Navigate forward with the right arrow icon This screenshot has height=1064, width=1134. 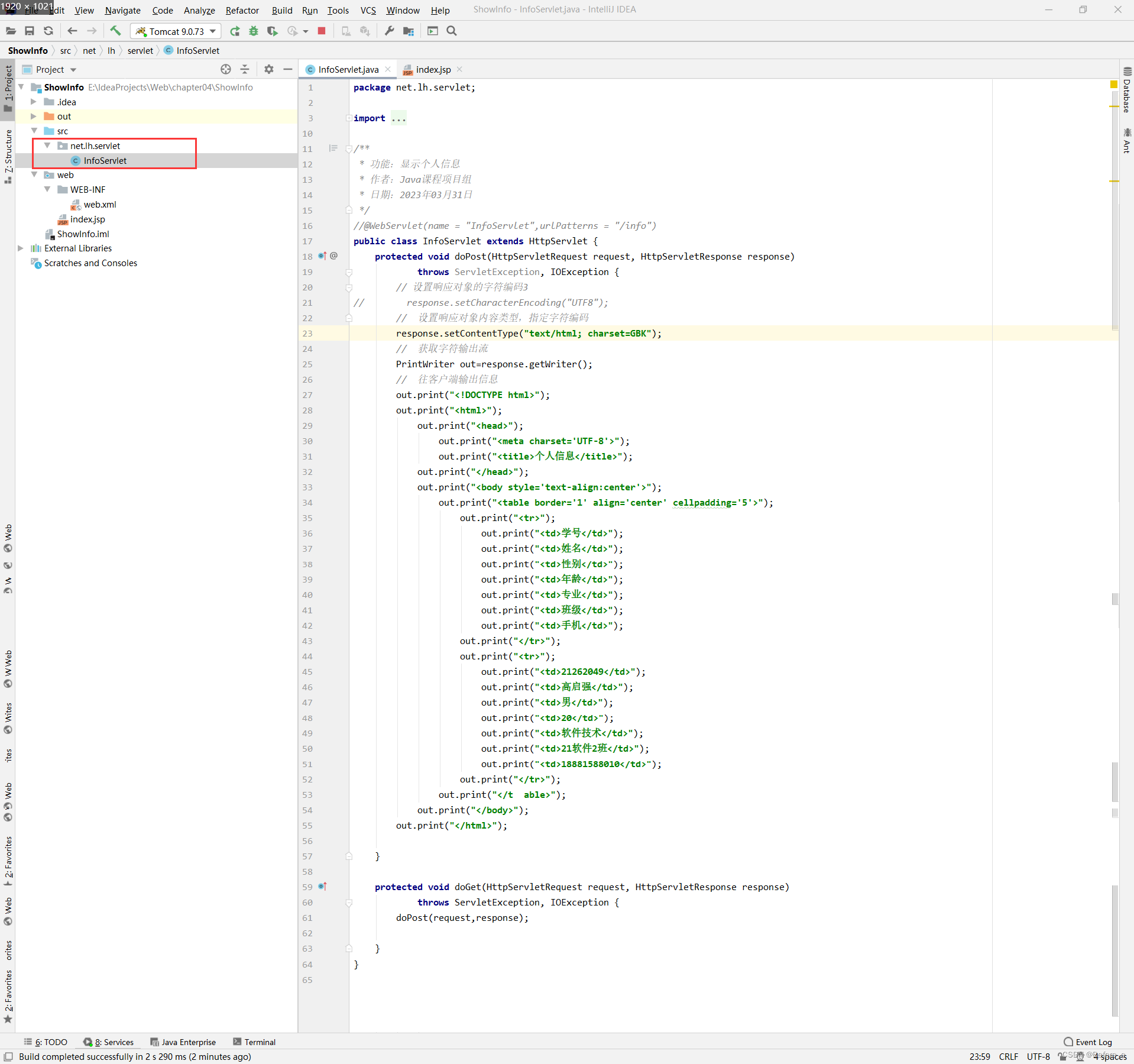pyautogui.click(x=91, y=31)
